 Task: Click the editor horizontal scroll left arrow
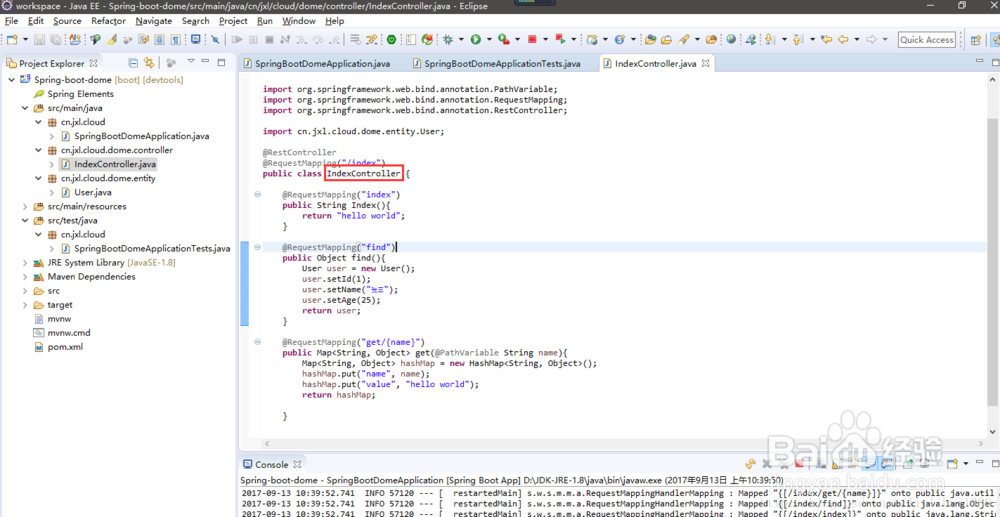(x=267, y=443)
